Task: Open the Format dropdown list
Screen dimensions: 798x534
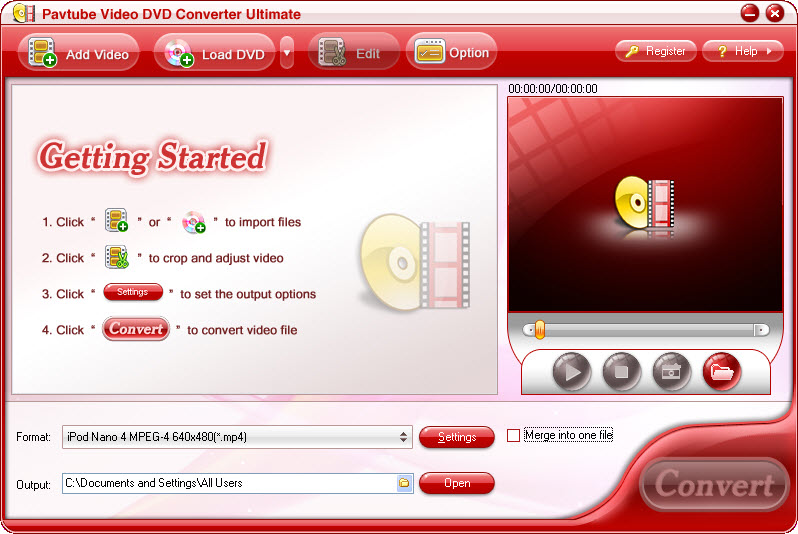Action: click(237, 437)
